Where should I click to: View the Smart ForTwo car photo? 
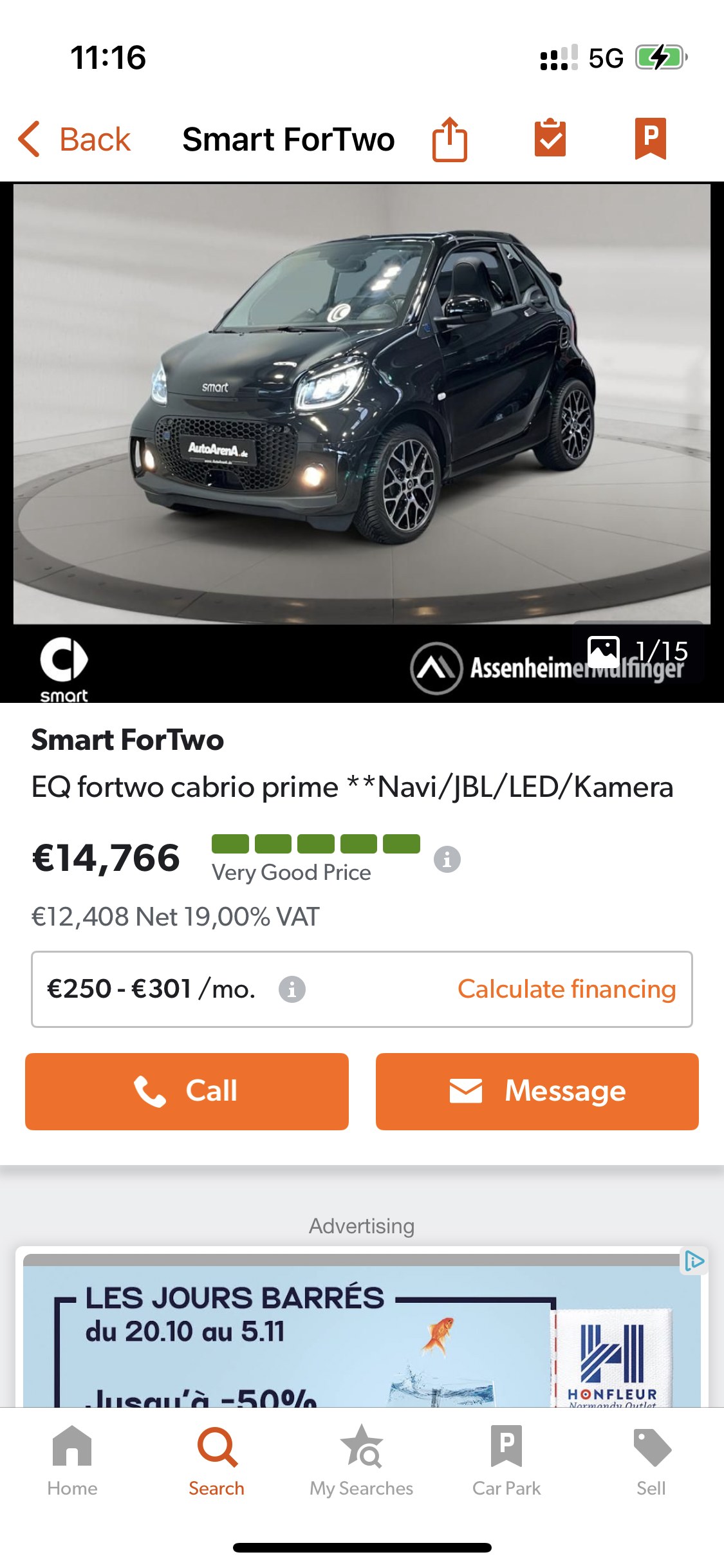click(362, 404)
